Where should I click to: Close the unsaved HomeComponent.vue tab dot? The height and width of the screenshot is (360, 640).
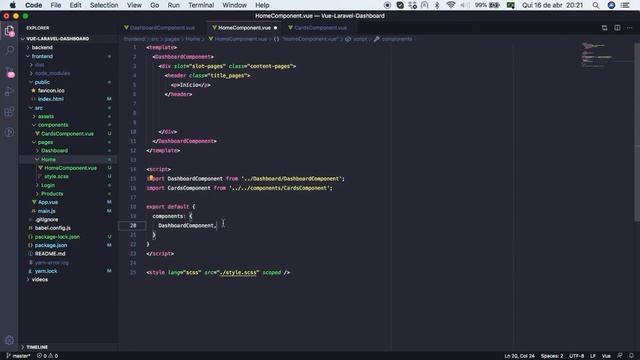(x=276, y=28)
